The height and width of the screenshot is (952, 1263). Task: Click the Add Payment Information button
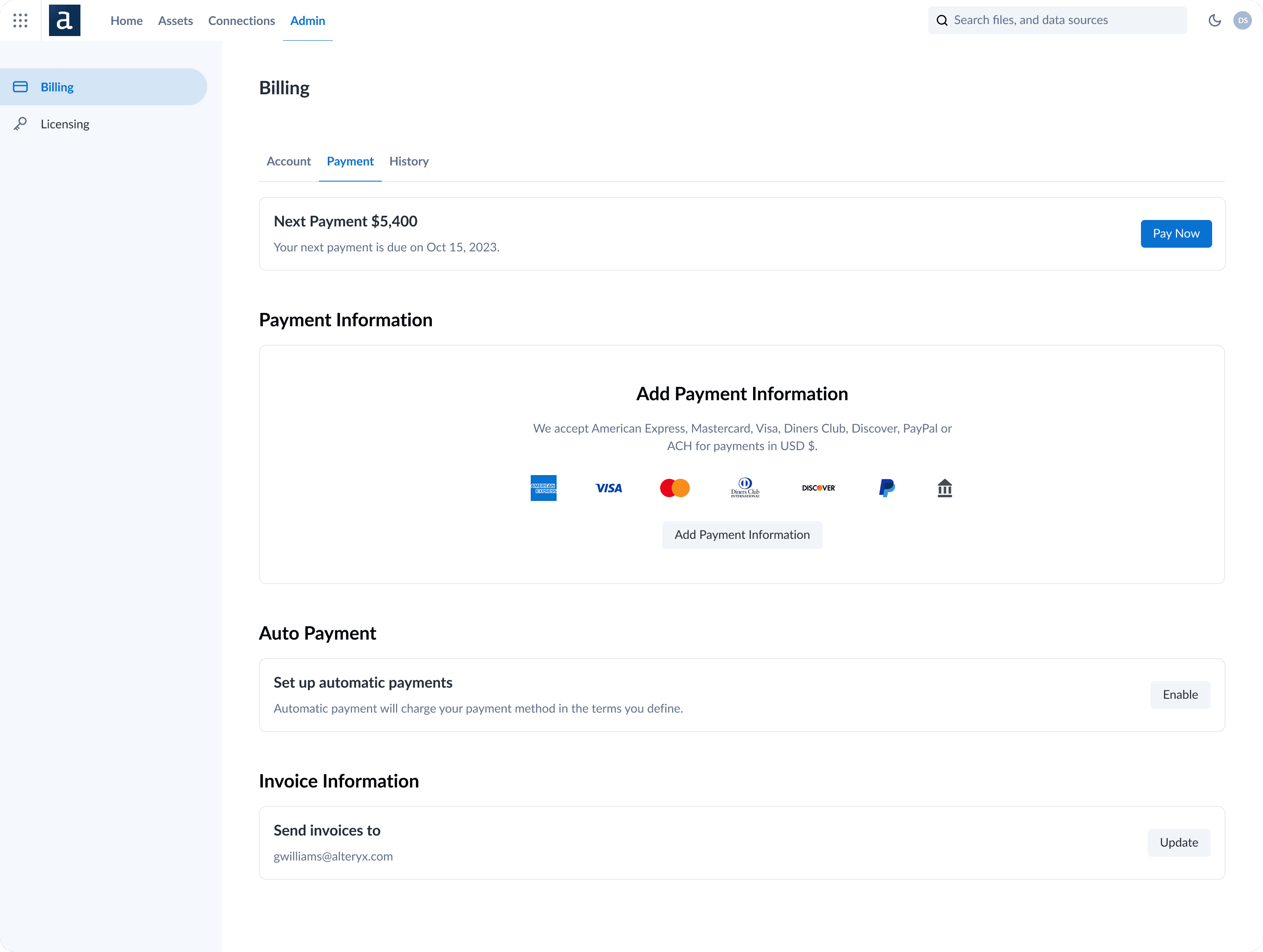point(742,535)
